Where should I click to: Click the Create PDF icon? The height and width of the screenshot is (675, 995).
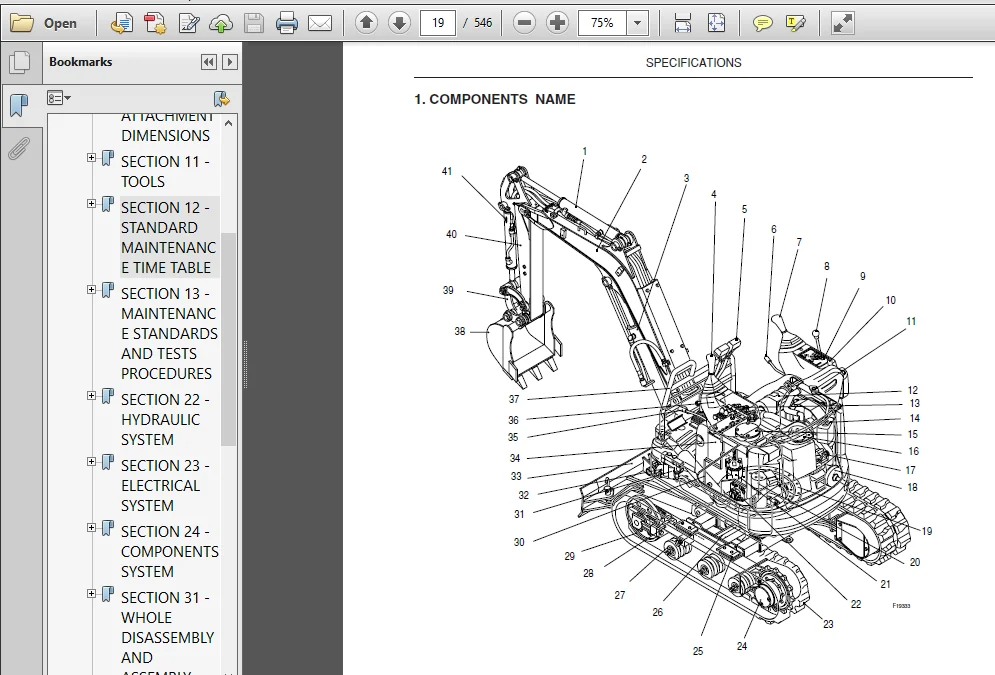[122, 23]
